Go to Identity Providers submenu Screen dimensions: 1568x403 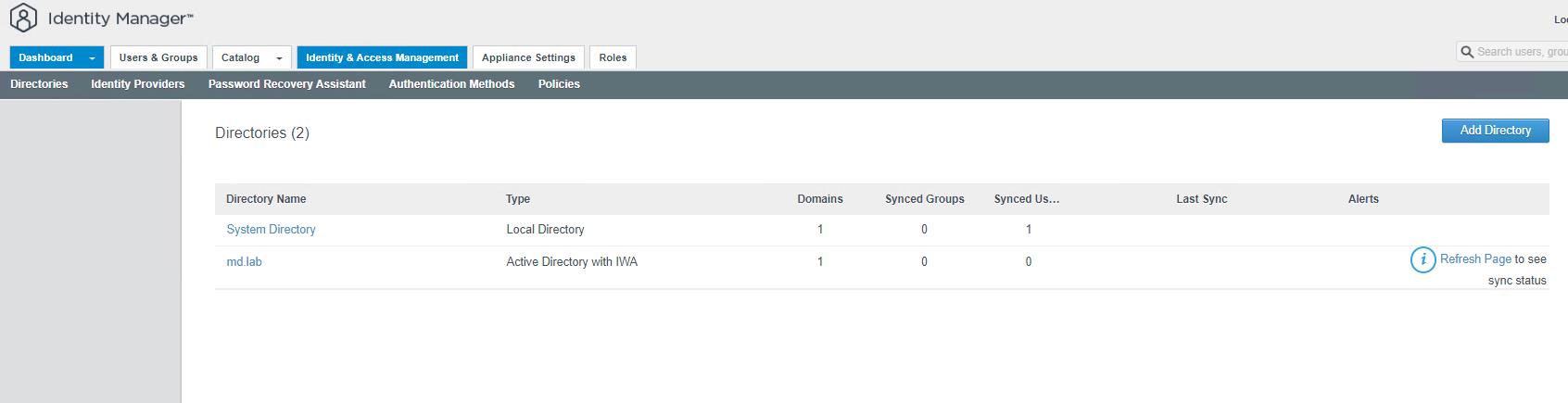point(138,84)
